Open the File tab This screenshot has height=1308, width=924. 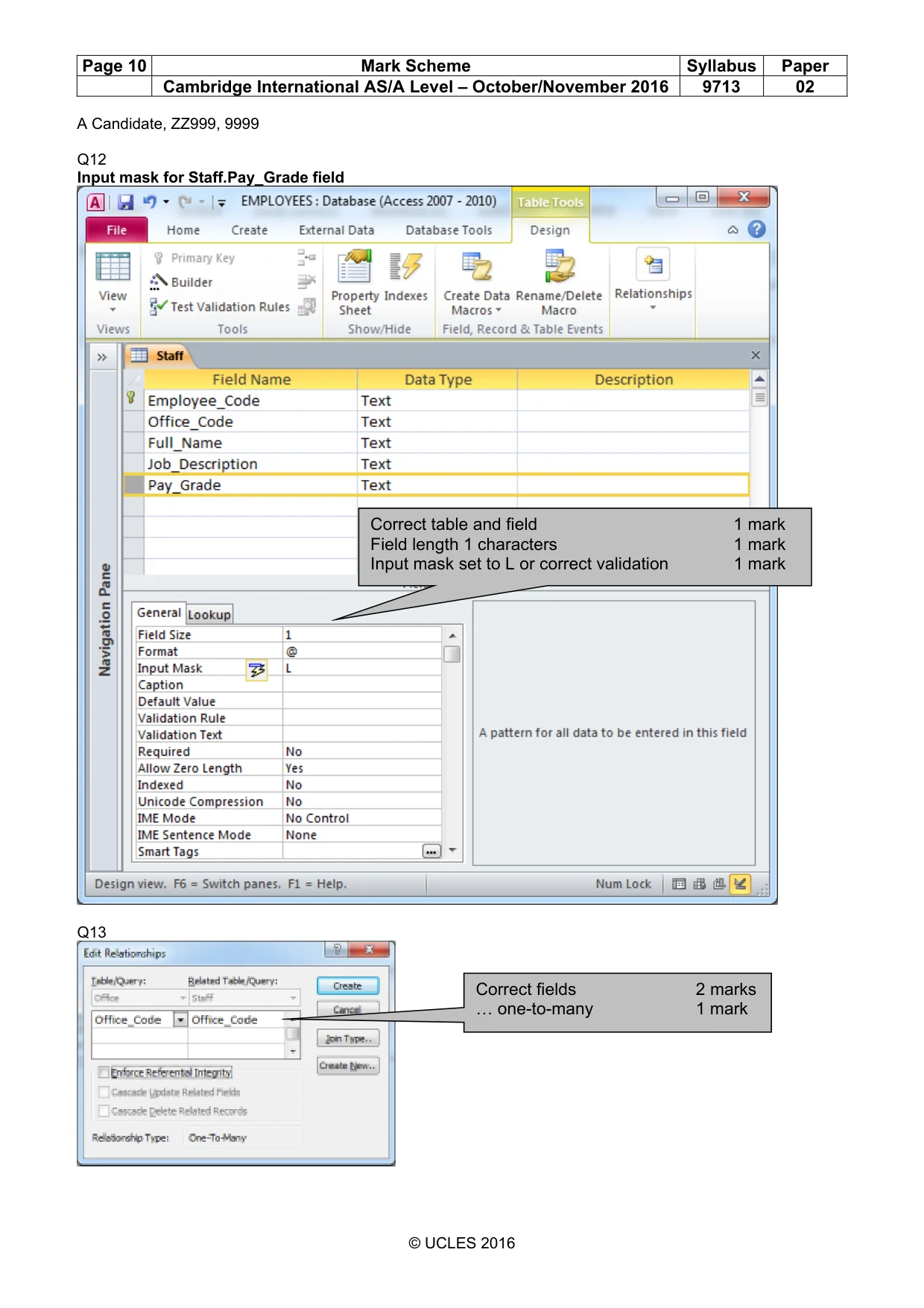(x=116, y=230)
